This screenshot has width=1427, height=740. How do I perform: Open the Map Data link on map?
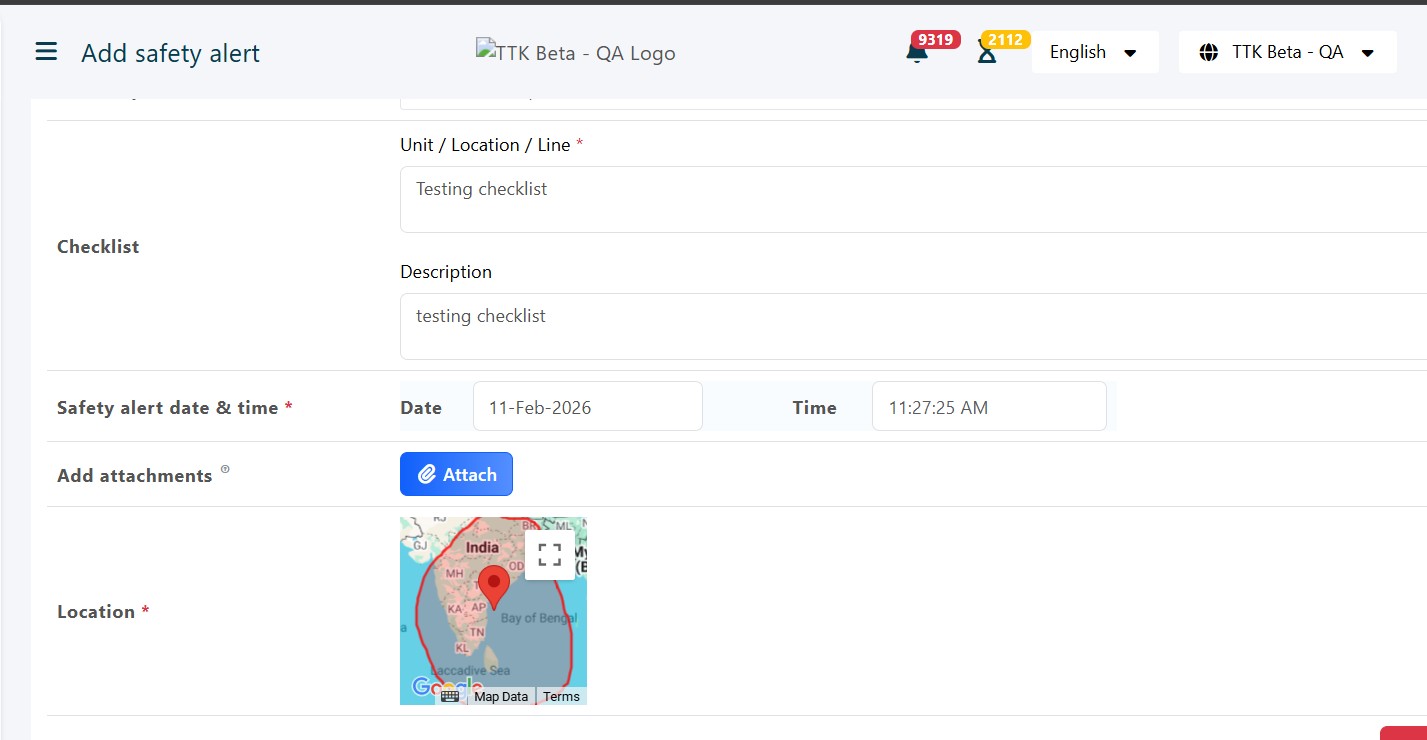tap(500, 696)
